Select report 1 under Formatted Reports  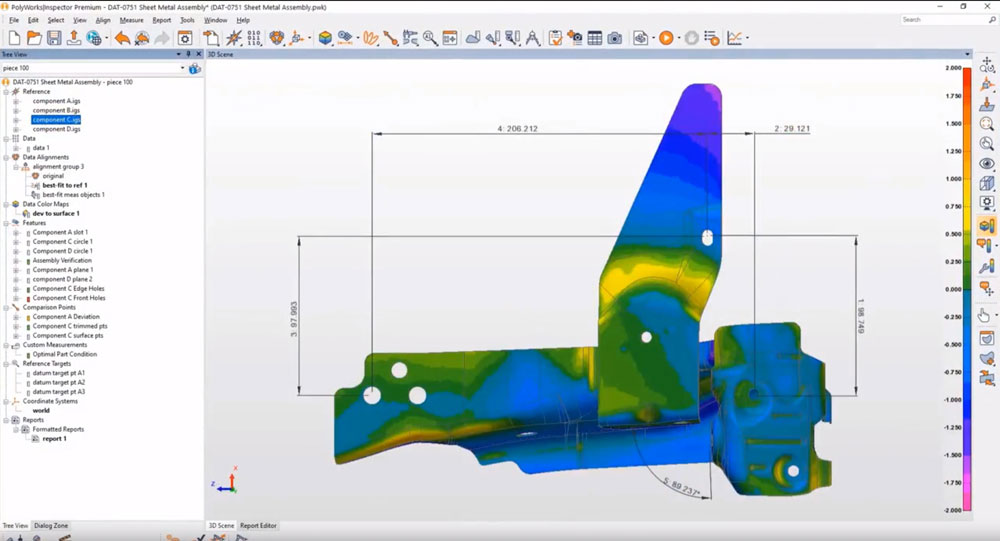click(x=54, y=439)
